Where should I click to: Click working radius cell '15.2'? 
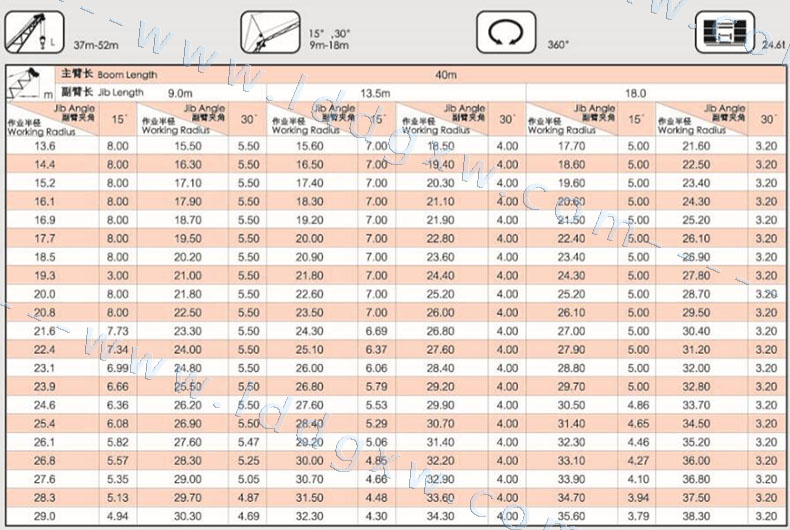tap(45, 183)
